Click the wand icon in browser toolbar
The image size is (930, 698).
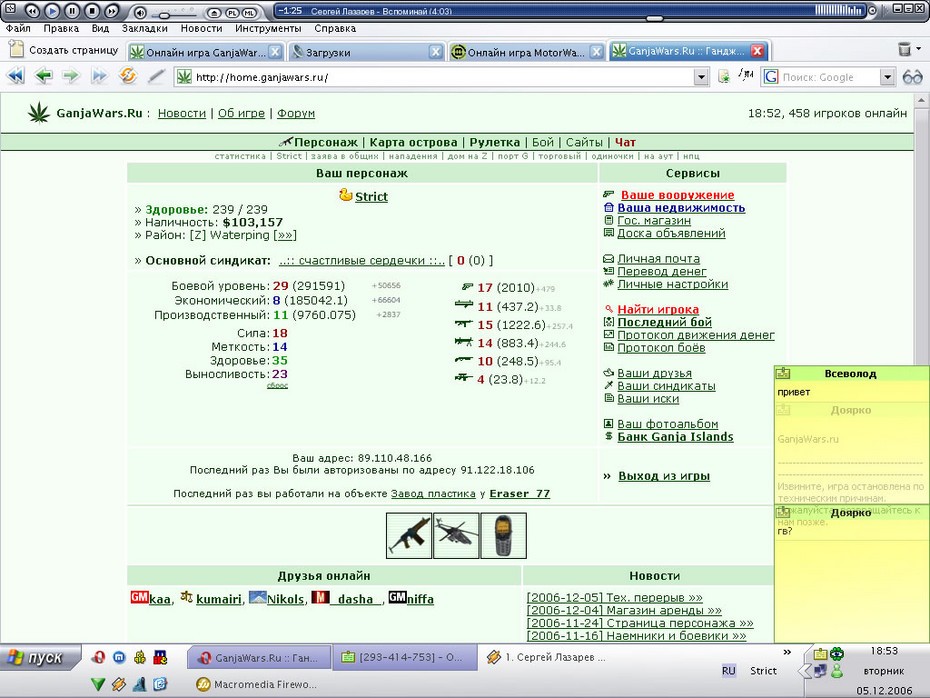[156, 76]
